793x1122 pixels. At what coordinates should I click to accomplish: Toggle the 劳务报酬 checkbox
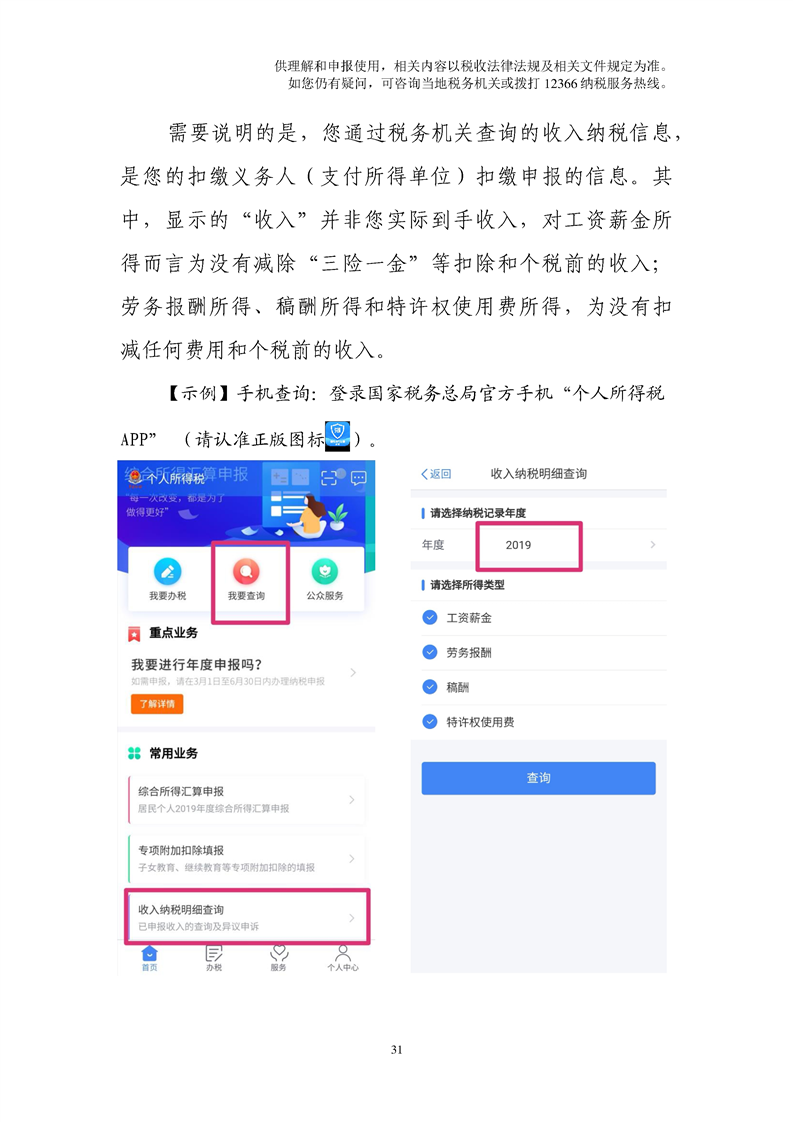pos(429,652)
